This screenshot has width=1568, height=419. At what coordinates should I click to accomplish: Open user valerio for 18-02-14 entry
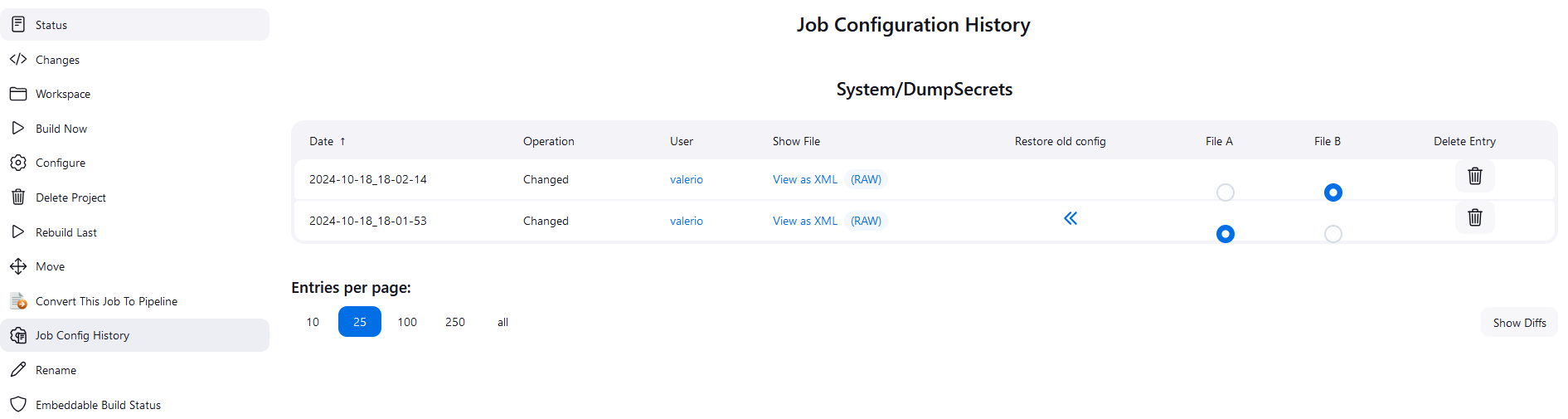(687, 179)
